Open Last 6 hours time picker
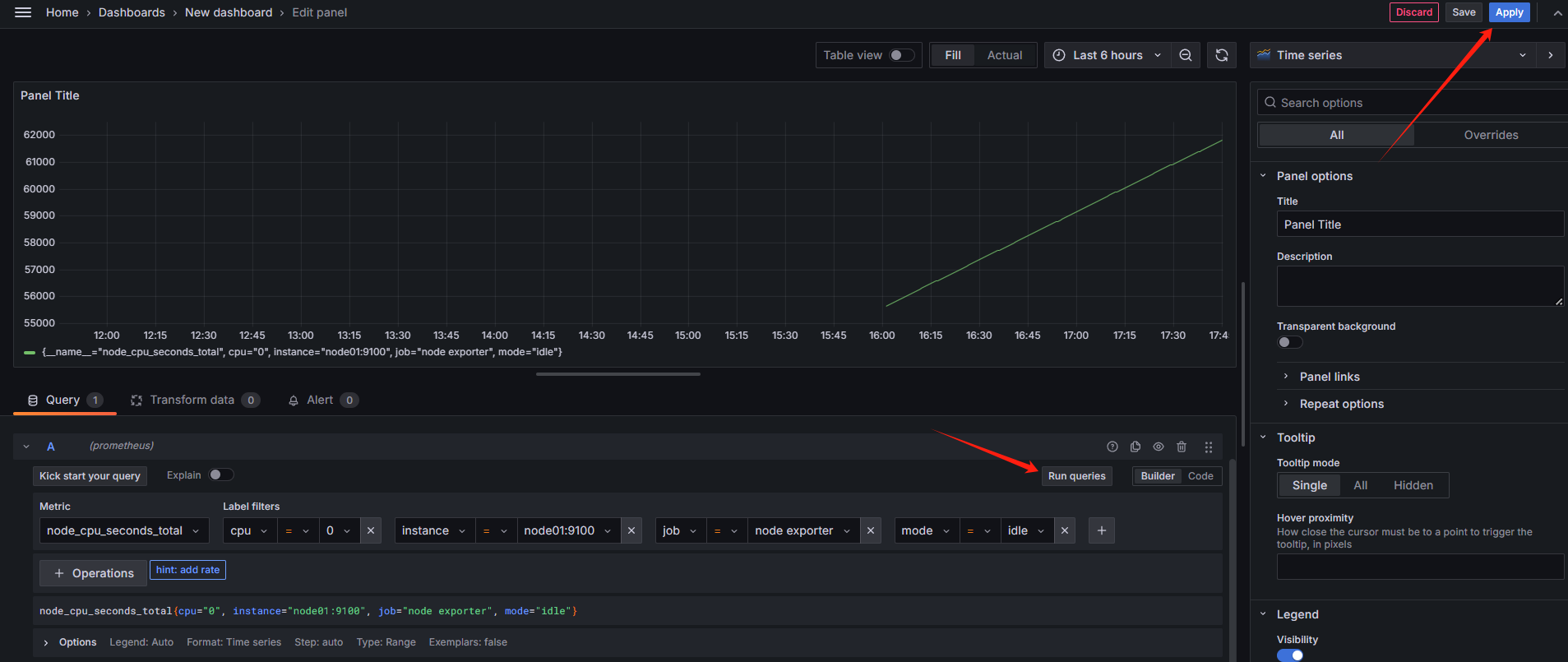 point(1107,55)
